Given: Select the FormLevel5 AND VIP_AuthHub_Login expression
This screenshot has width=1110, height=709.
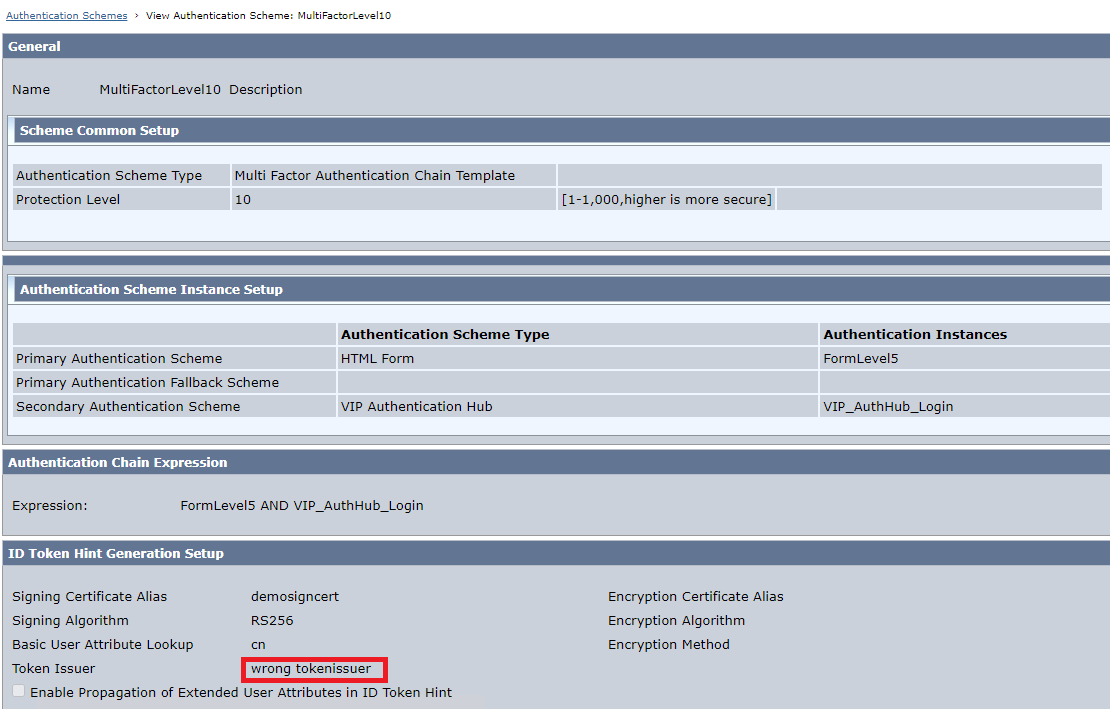Looking at the screenshot, I should pyautogui.click(x=301, y=506).
